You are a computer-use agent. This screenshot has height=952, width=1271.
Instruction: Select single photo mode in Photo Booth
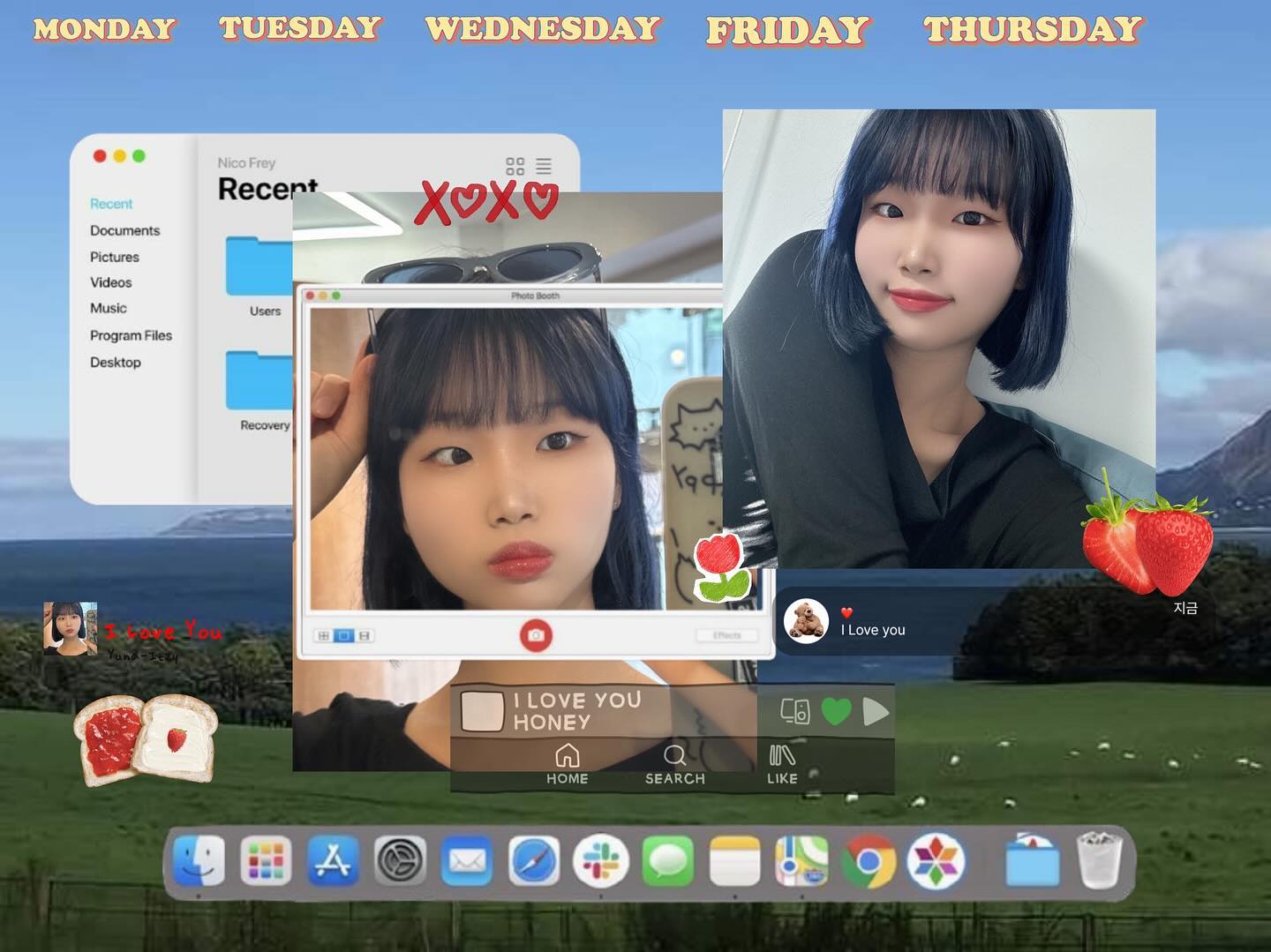[344, 635]
